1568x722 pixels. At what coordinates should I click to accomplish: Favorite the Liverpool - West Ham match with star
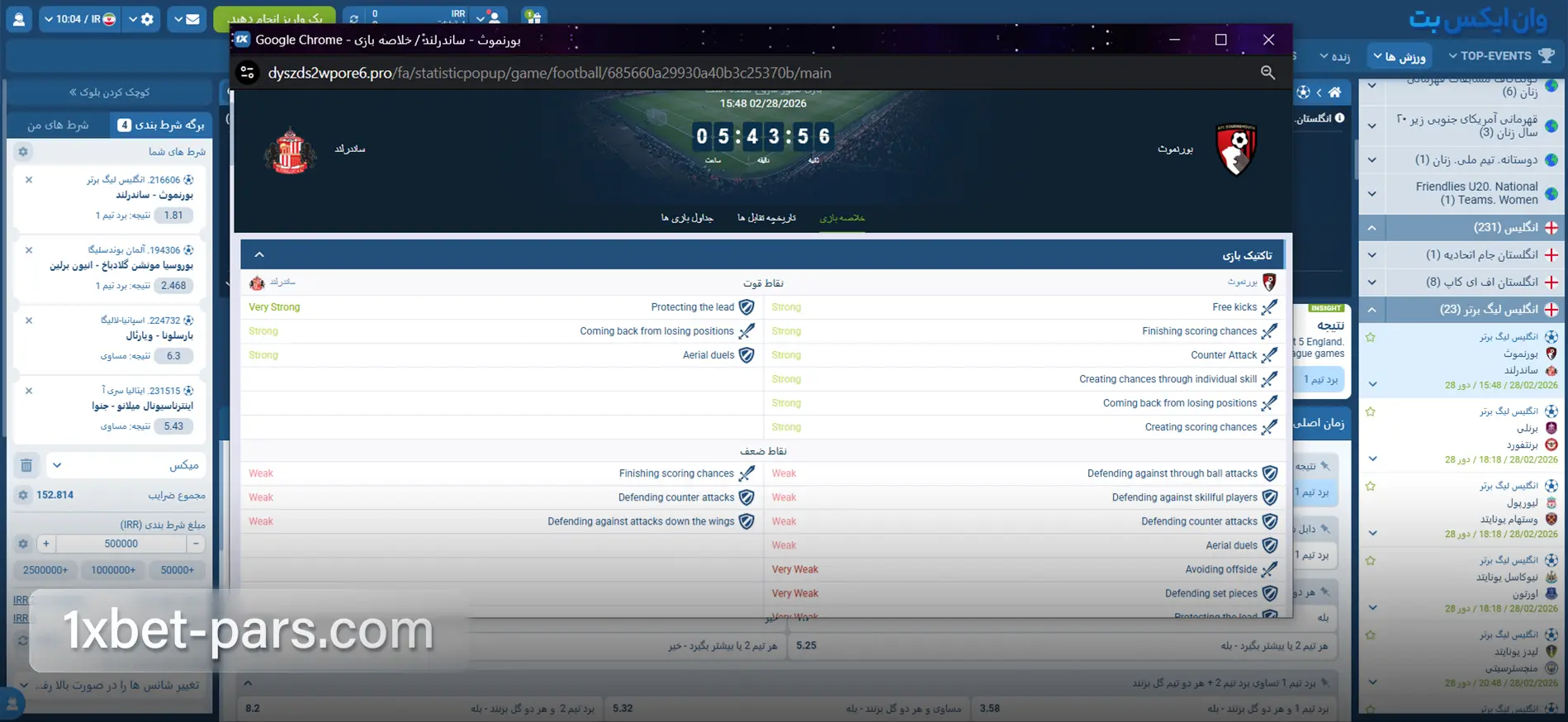click(x=1371, y=486)
